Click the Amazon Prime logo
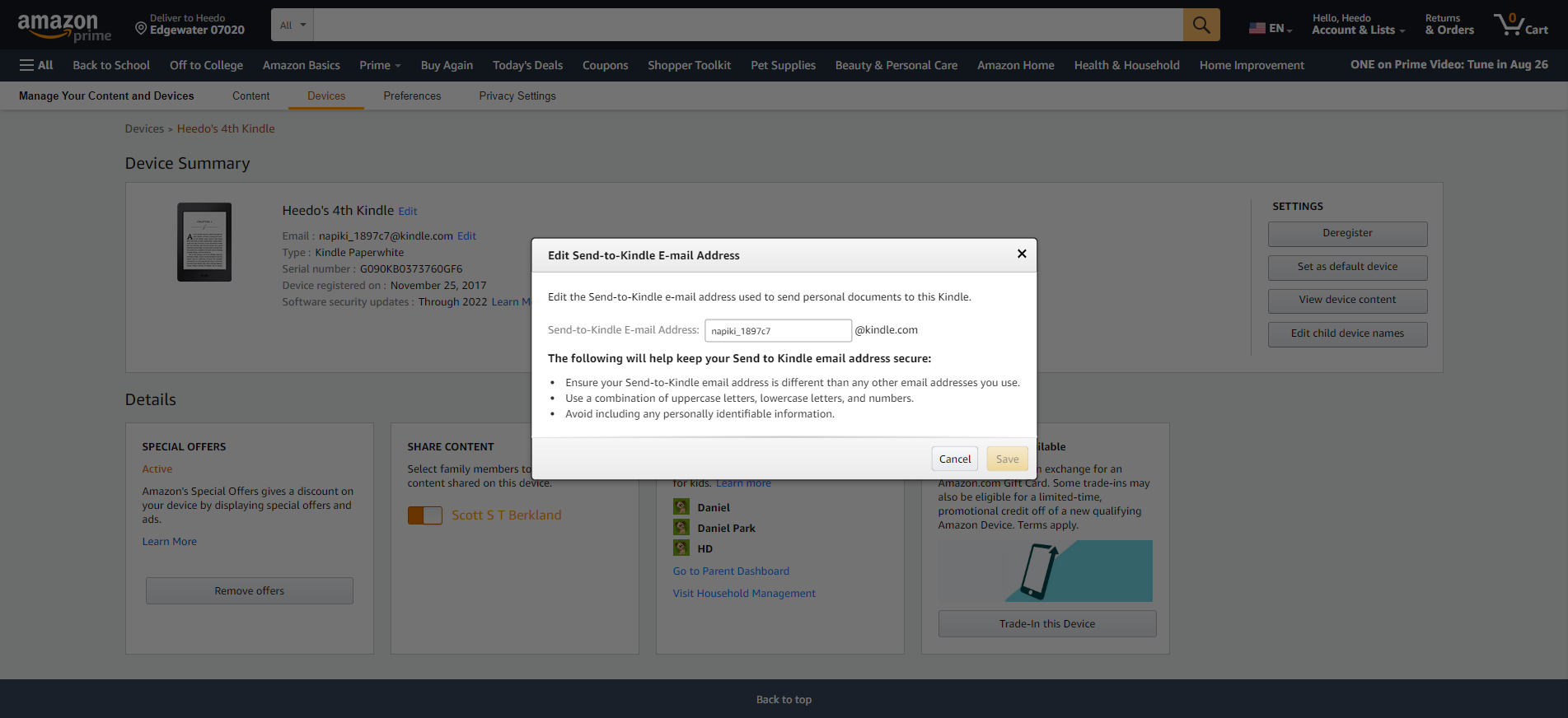Viewport: 1568px width, 718px height. (x=64, y=27)
